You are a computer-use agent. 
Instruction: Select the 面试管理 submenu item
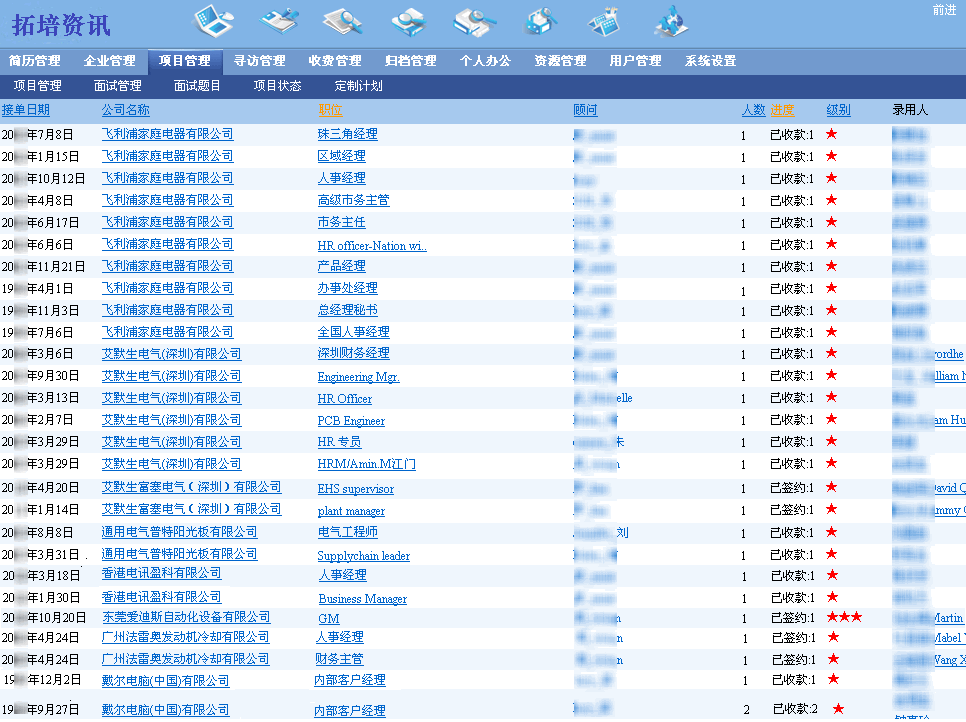pos(118,86)
